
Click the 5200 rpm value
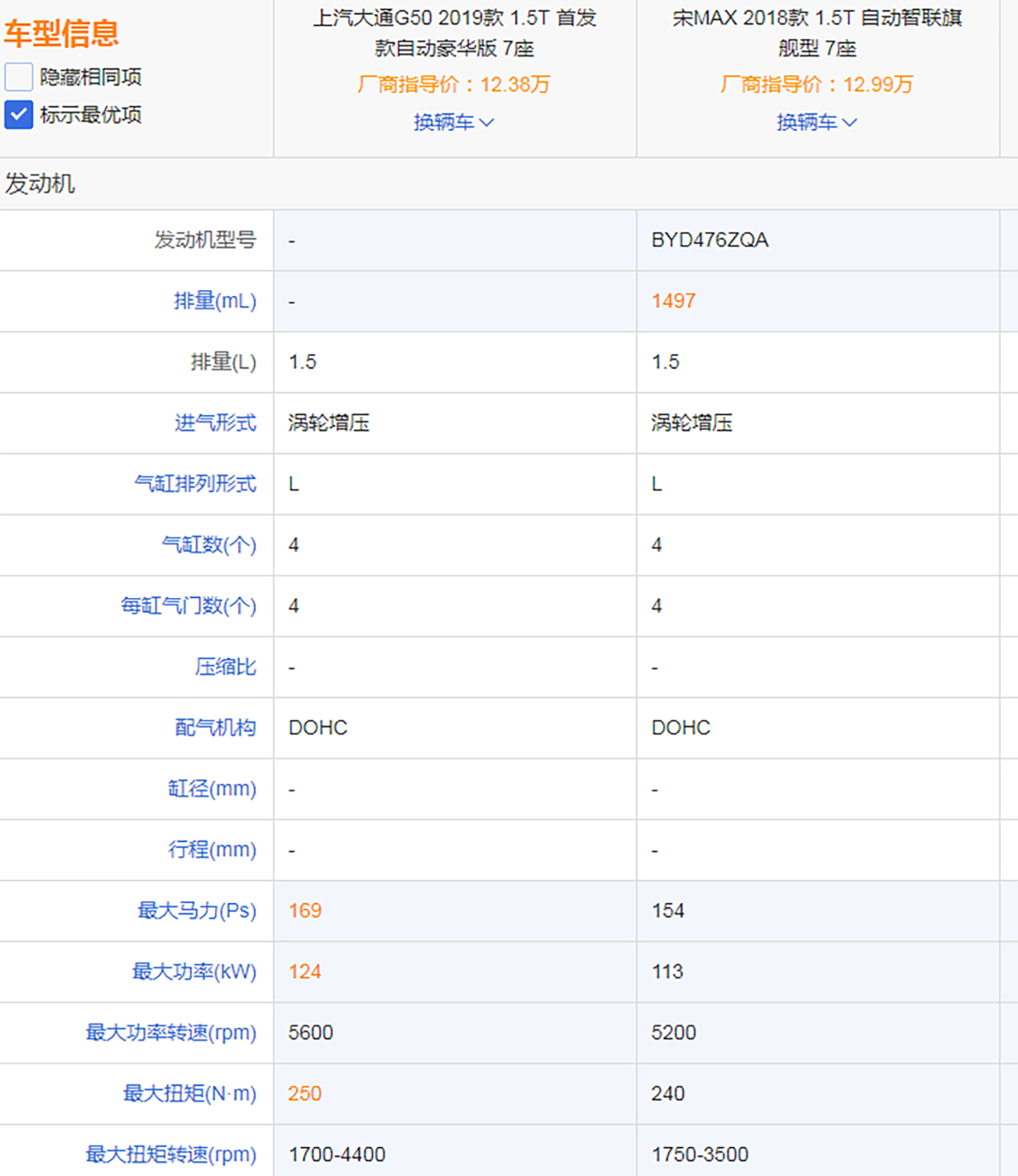point(673,1033)
